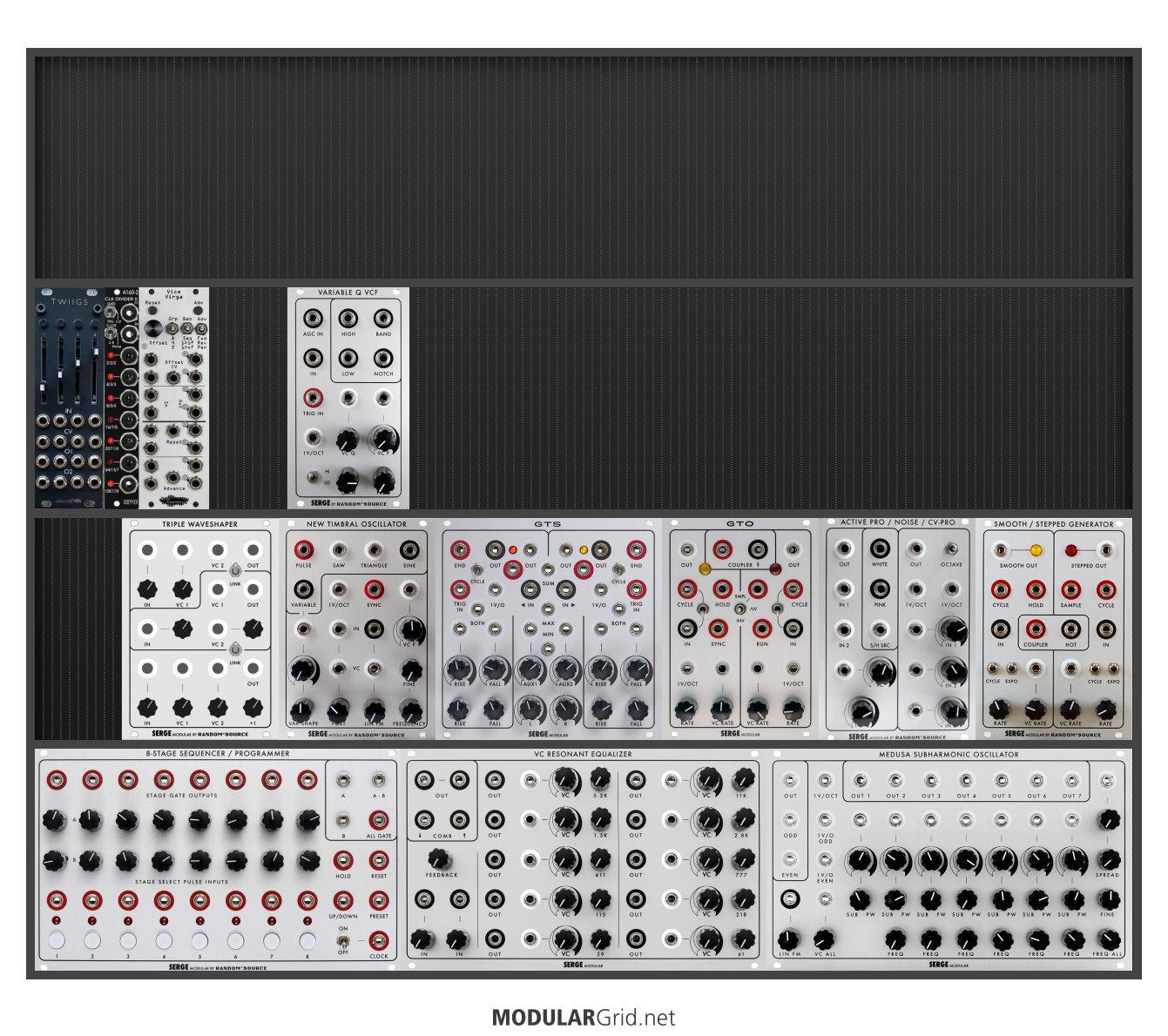Click the TRIANGLE output jack
The image size is (1168, 1036).
point(375,549)
